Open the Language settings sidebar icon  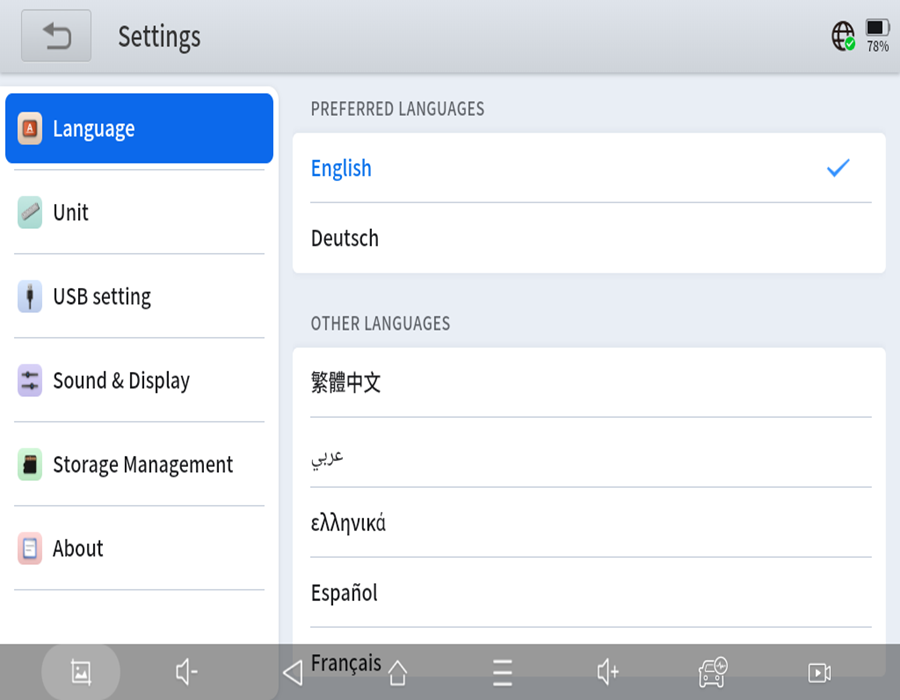pyautogui.click(x=31, y=128)
